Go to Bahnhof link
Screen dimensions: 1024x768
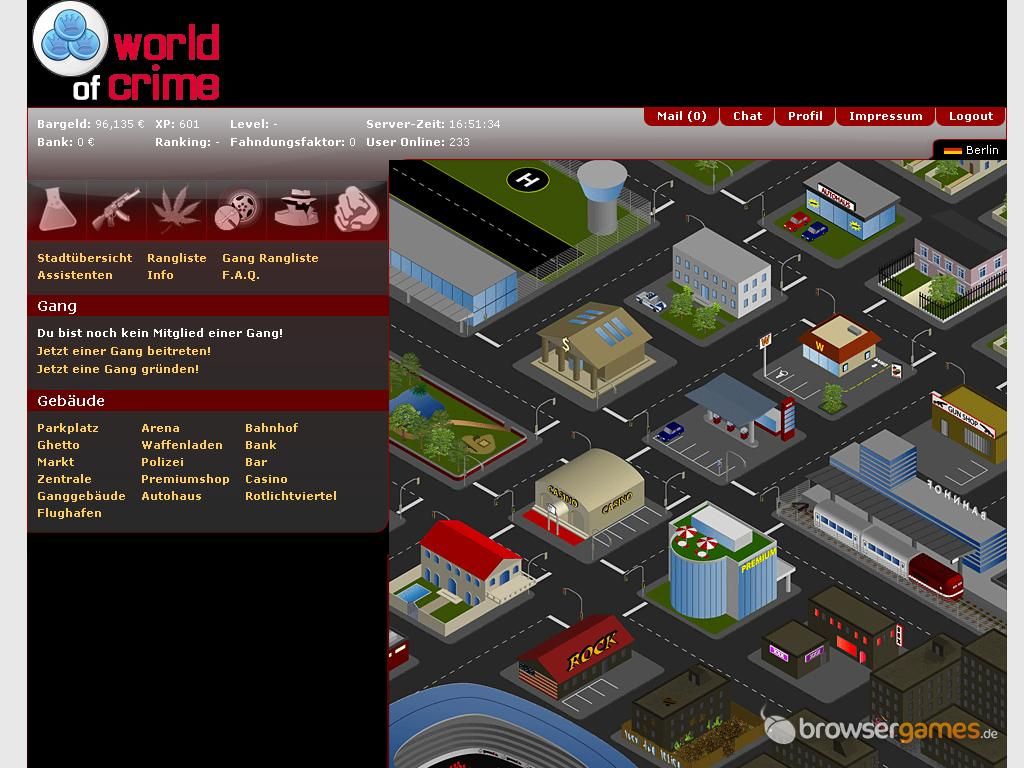271,428
